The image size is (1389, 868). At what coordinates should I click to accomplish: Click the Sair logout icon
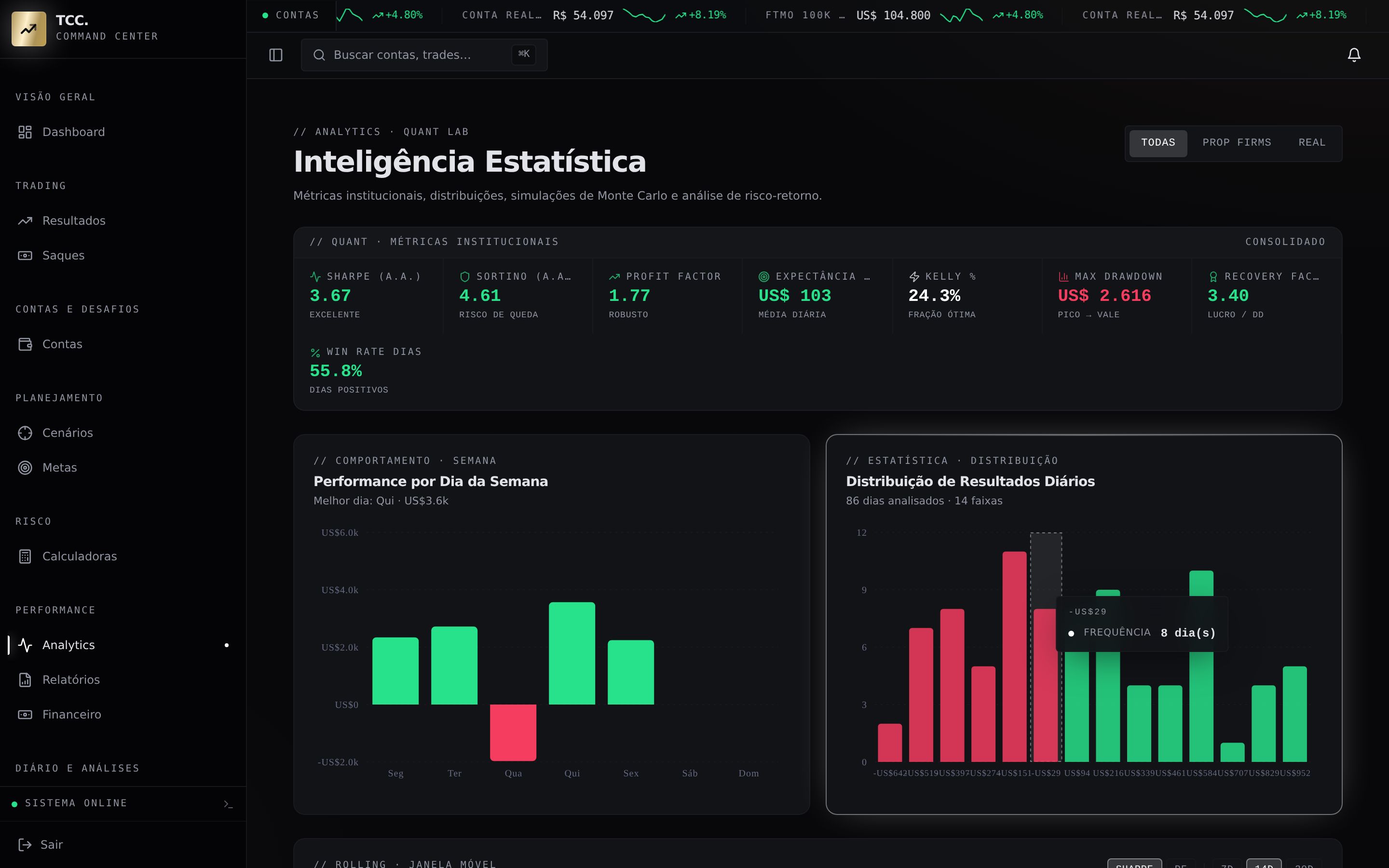pyautogui.click(x=25, y=844)
